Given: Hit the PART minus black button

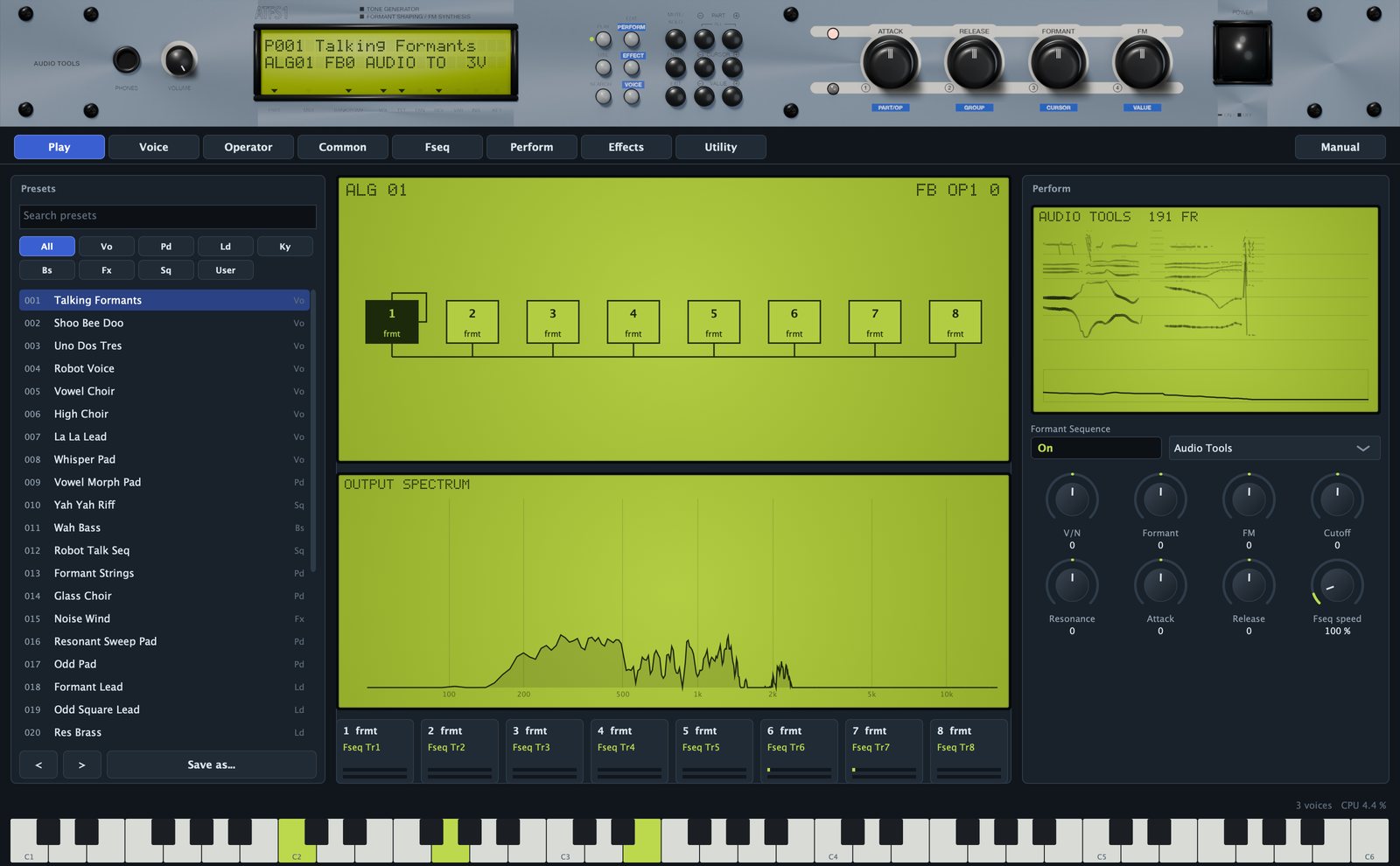Looking at the screenshot, I should tap(703, 39).
